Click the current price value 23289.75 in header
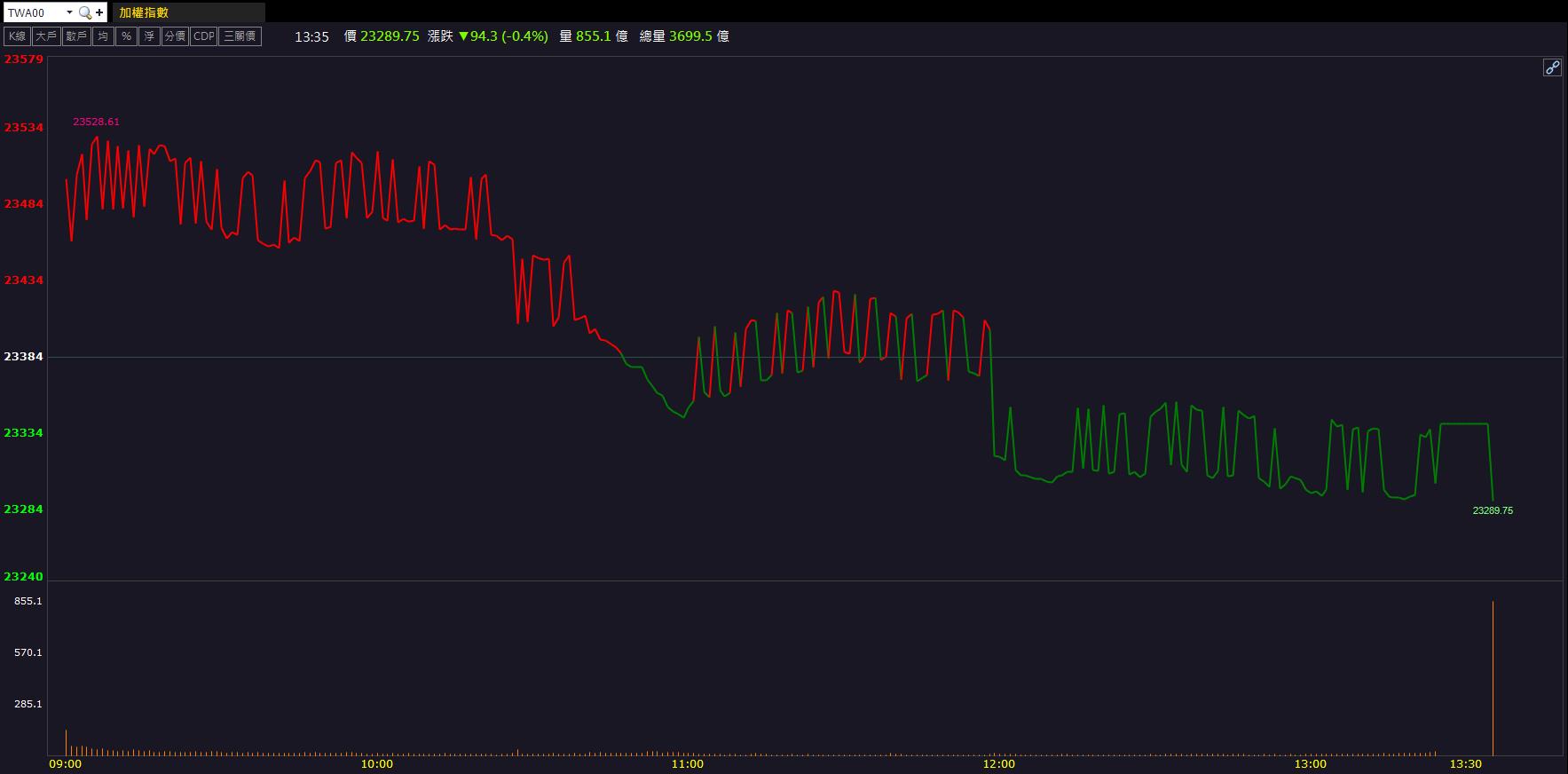 [x=390, y=36]
